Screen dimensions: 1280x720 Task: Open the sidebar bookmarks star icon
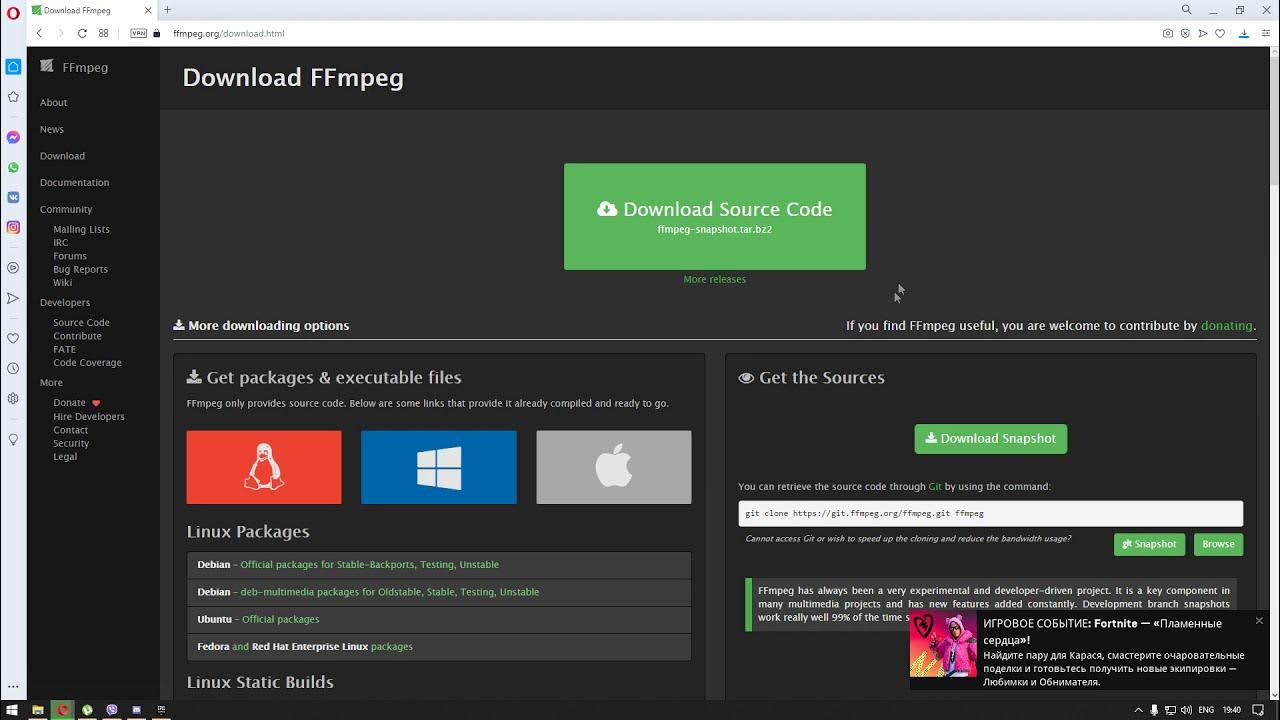(13, 97)
